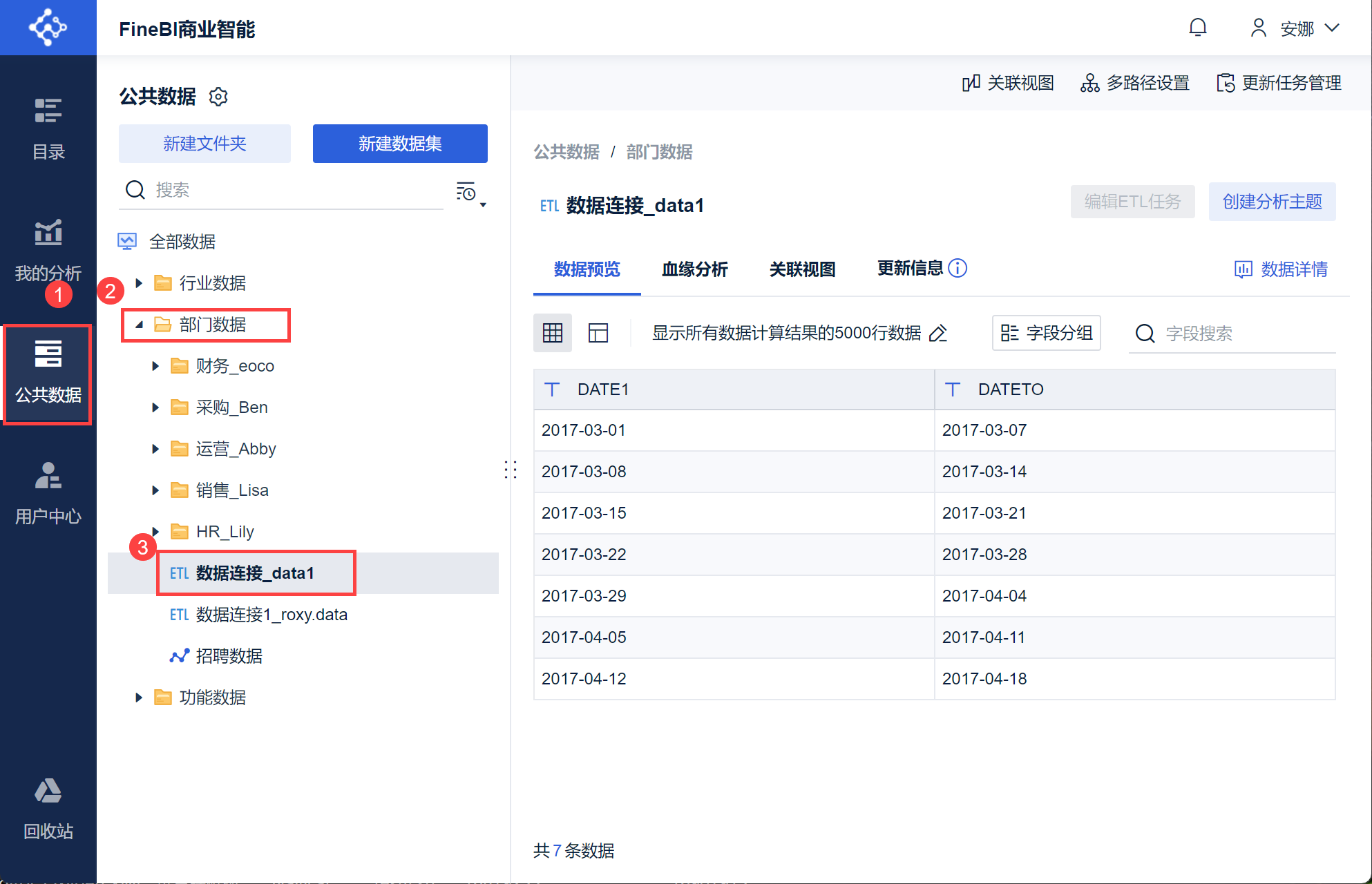
Task: Click the pencil edit icon beside 5000行数据
Action: coord(938,334)
